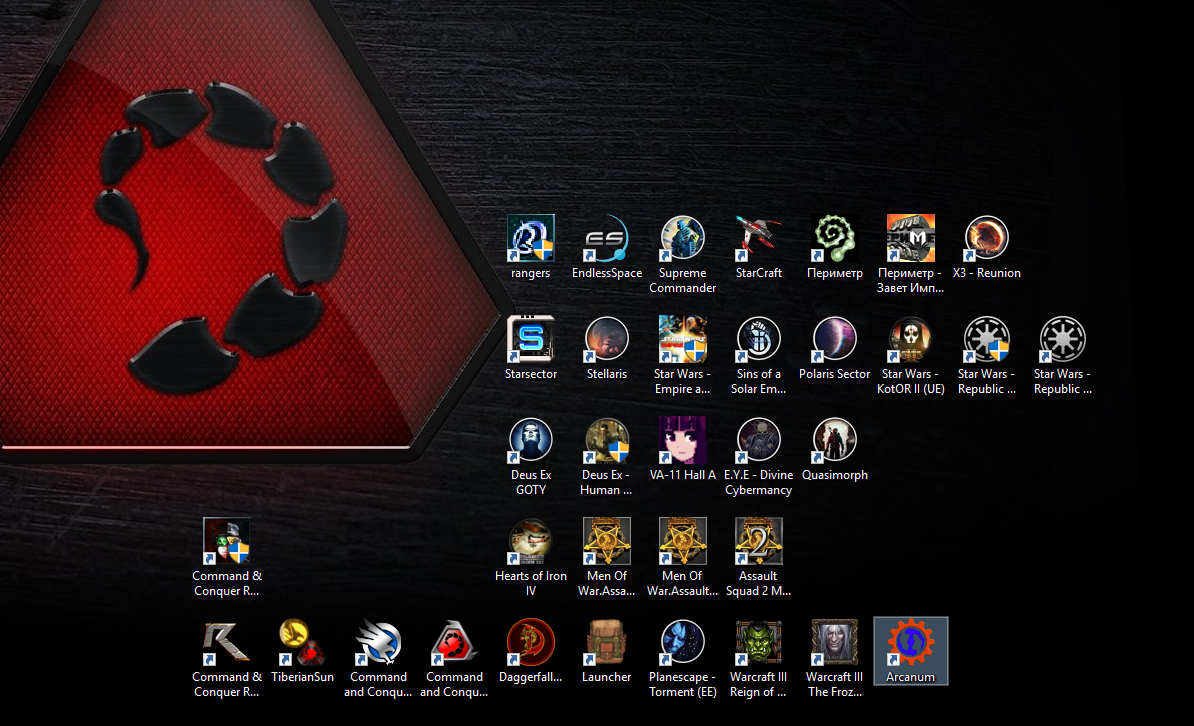Screen dimensions: 1194x726
Task: Select Command and Conqu... icon with red emblem
Action: coord(455,641)
